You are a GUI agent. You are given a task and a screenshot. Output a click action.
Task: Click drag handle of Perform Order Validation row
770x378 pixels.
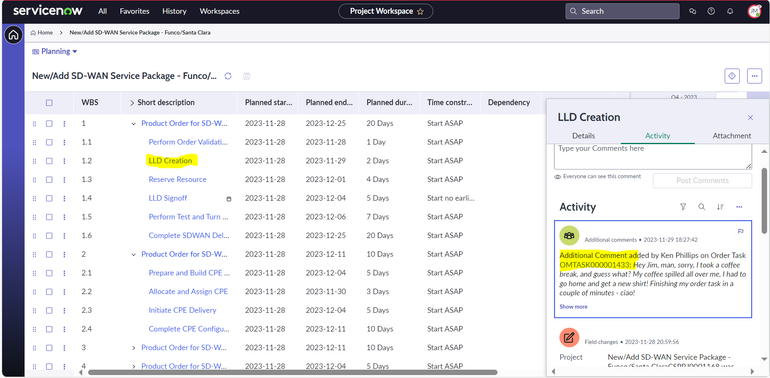(x=34, y=142)
